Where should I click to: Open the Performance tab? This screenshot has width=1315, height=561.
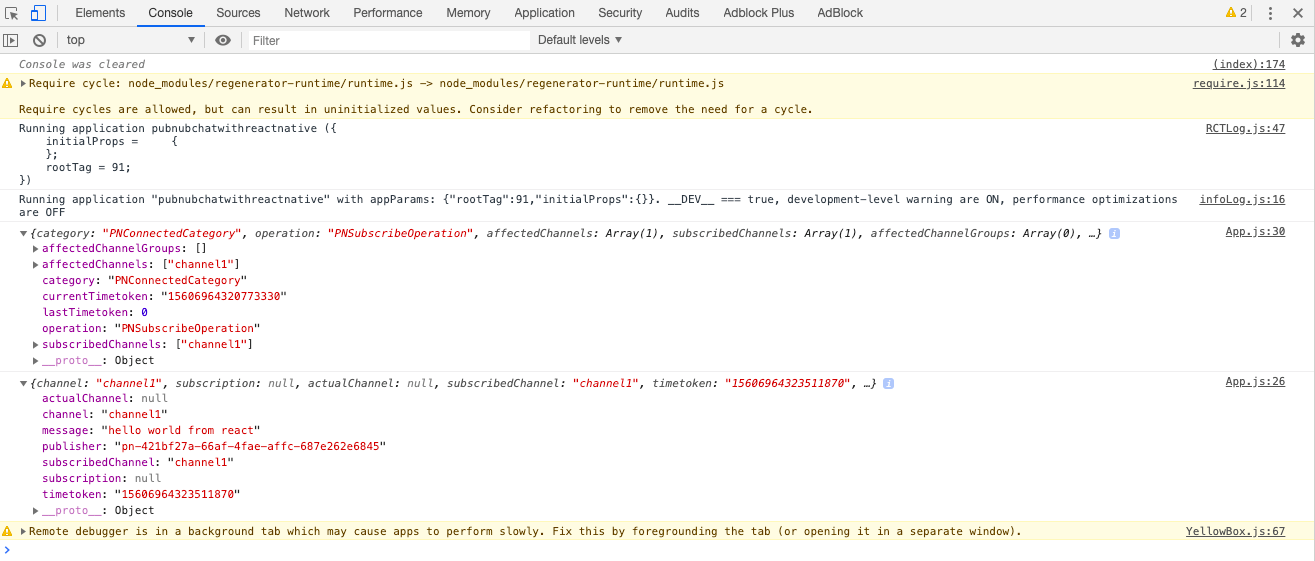pos(388,13)
